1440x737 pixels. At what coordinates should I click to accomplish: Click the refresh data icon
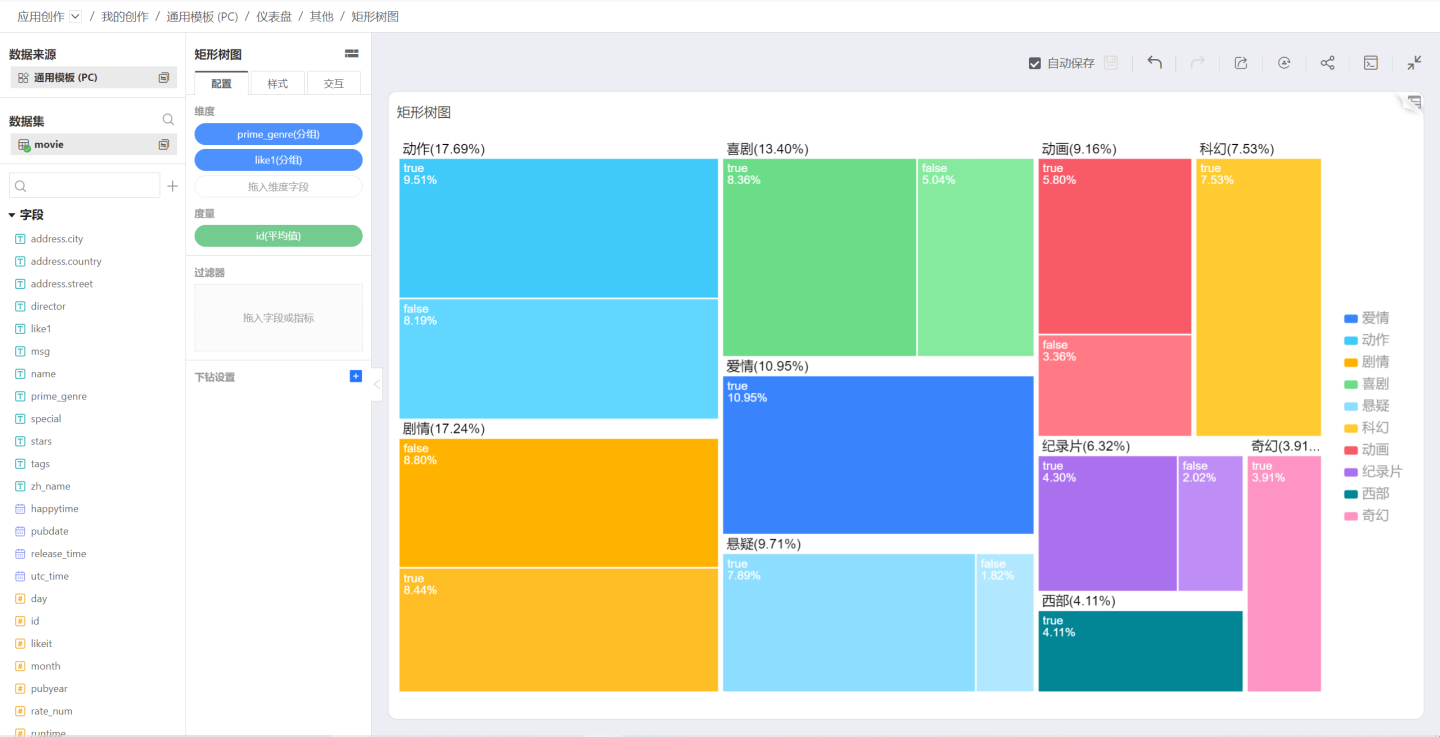click(1284, 63)
